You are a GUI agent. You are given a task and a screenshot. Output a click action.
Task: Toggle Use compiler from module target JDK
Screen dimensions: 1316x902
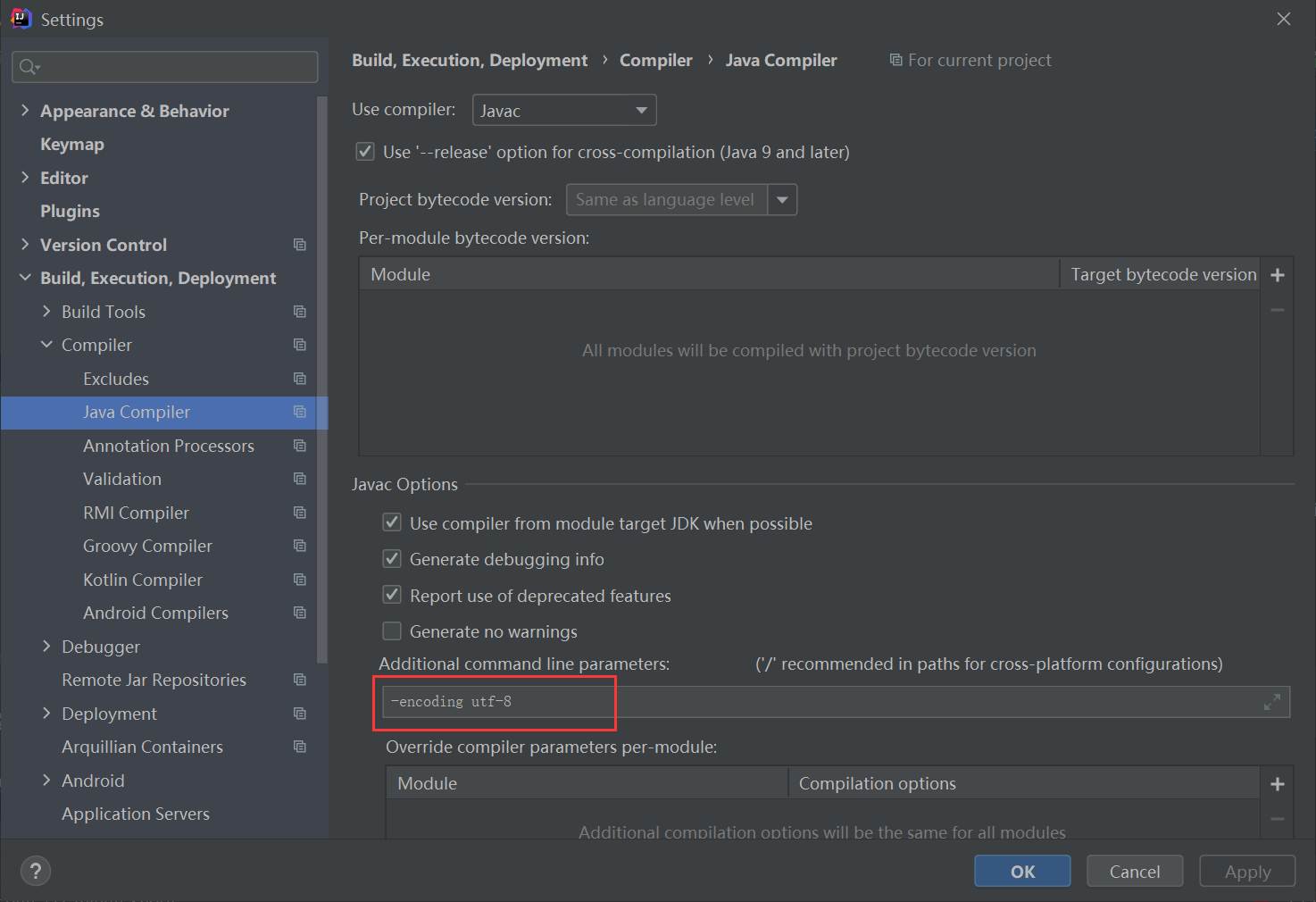click(x=392, y=522)
